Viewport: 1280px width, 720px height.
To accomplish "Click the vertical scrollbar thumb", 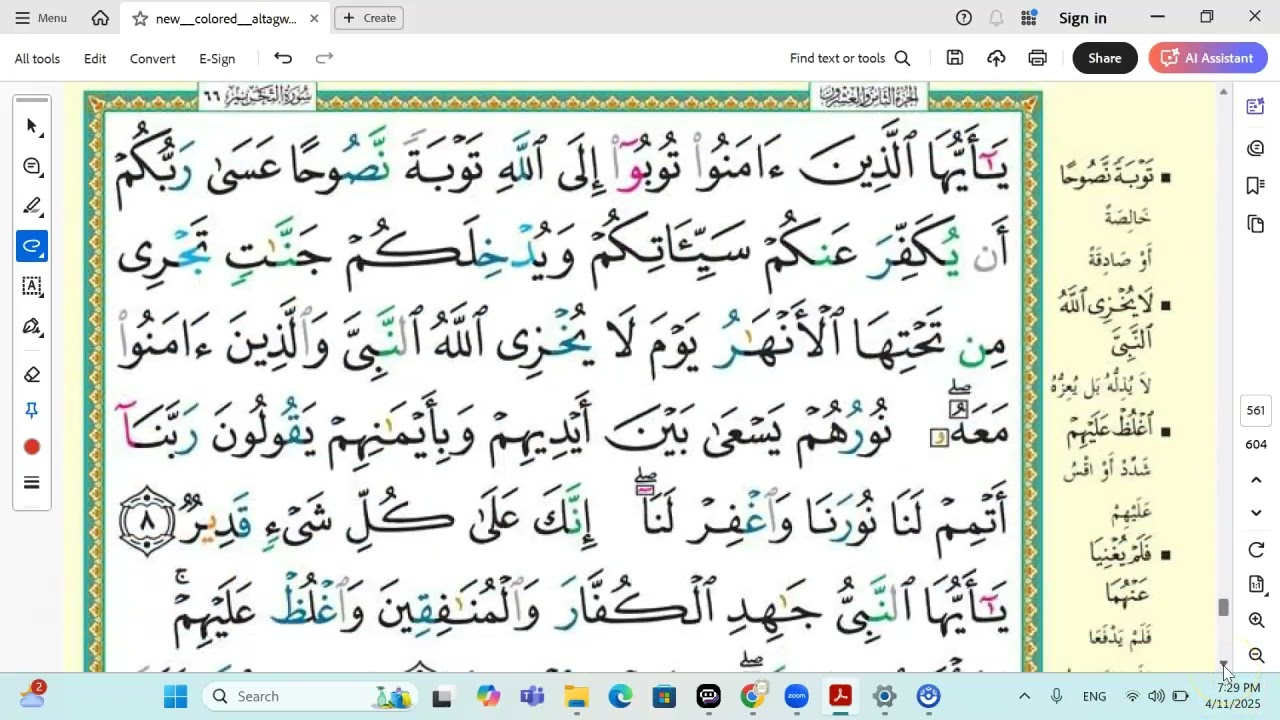I will tap(1223, 607).
